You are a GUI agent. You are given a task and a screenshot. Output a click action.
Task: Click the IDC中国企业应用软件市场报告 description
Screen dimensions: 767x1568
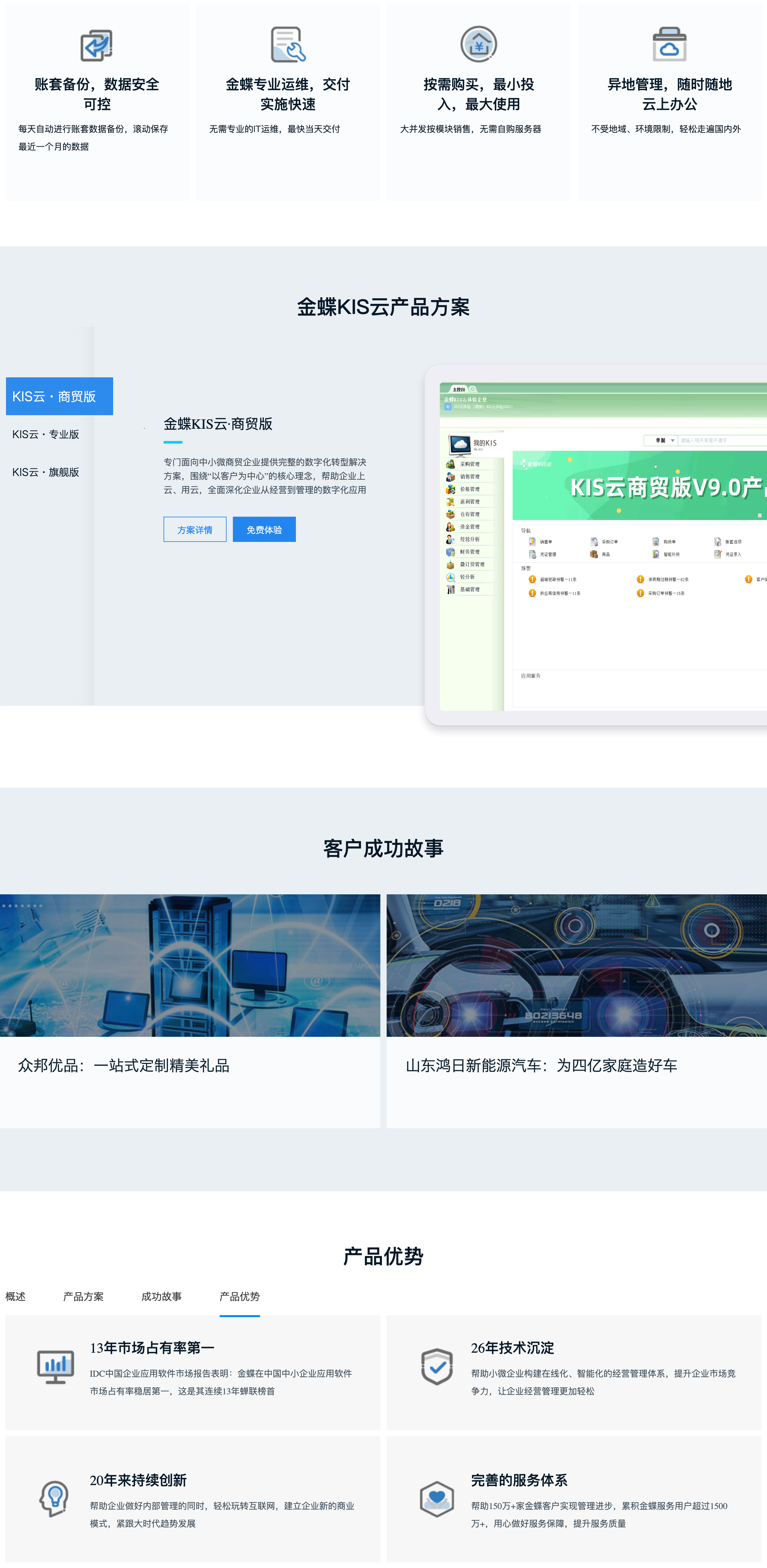click(x=221, y=1382)
